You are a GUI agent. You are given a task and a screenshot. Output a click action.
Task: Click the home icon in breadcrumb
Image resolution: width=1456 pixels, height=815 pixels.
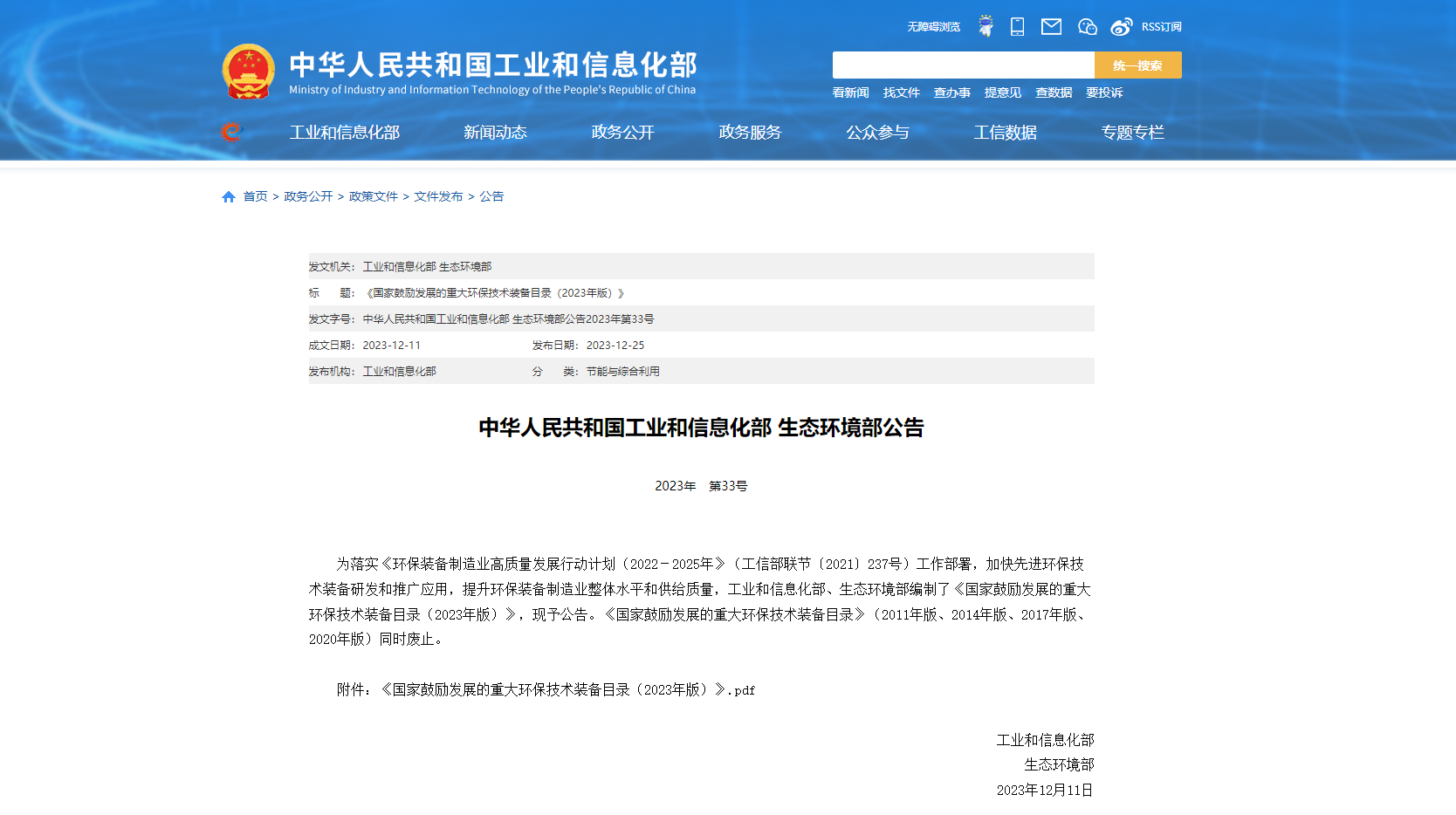click(x=229, y=197)
